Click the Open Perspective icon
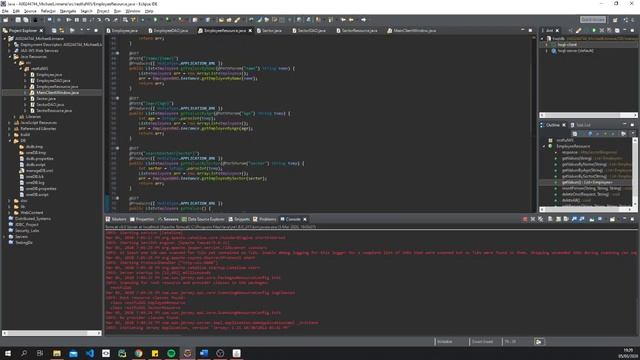640x360 pixels. point(615,20)
